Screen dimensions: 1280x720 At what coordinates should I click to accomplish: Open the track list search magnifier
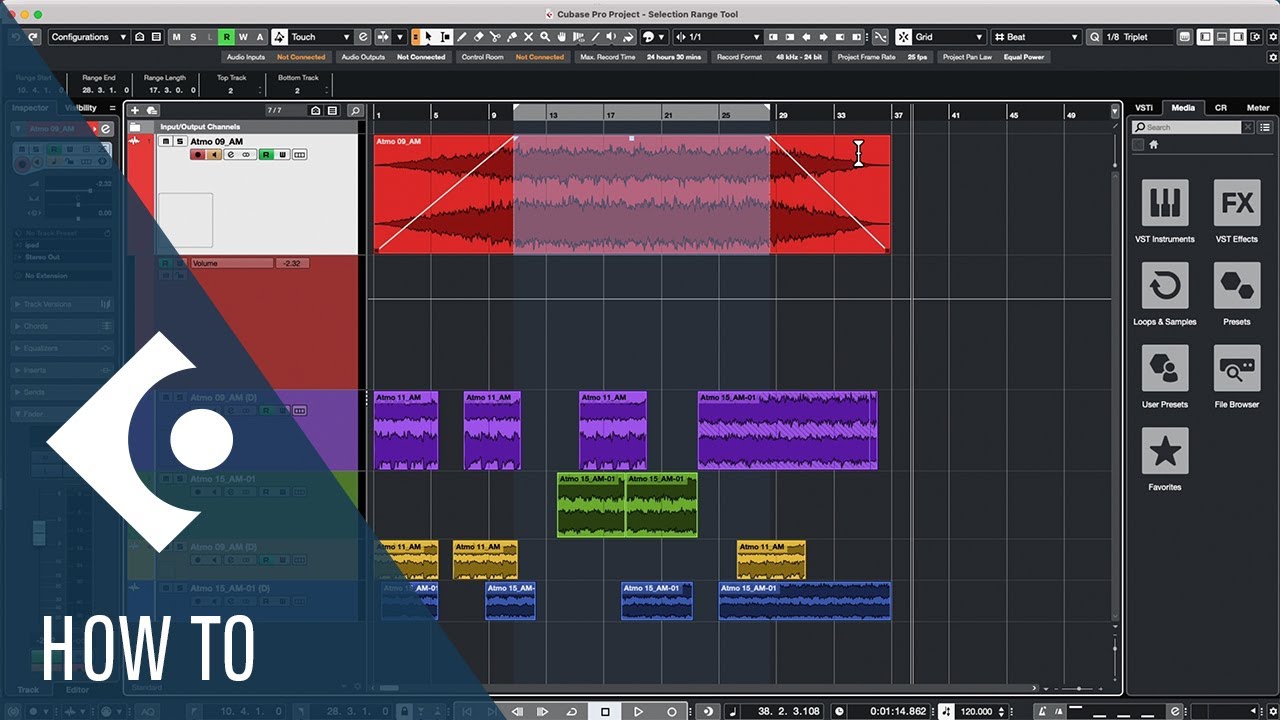point(354,110)
